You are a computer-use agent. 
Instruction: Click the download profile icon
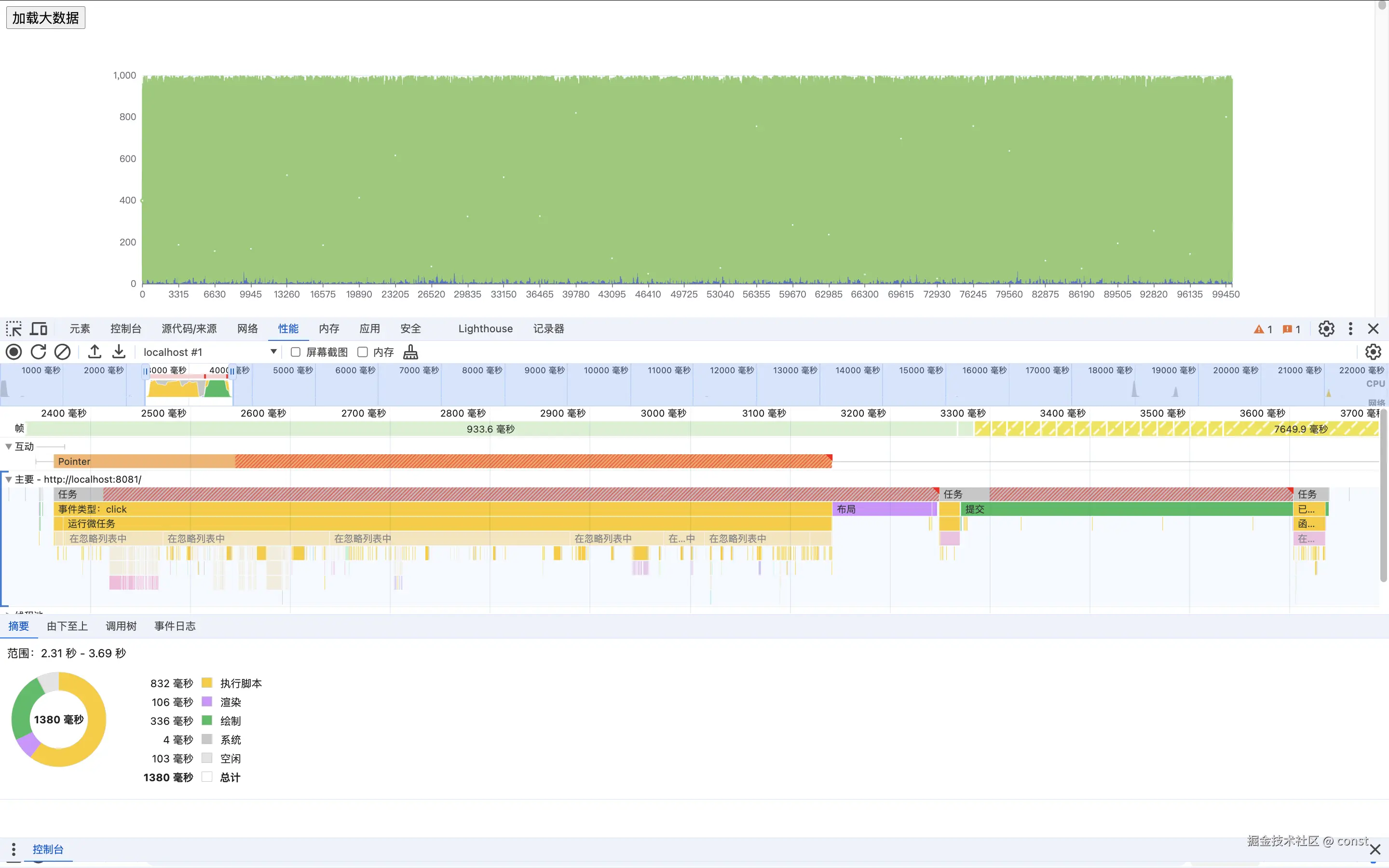click(119, 352)
